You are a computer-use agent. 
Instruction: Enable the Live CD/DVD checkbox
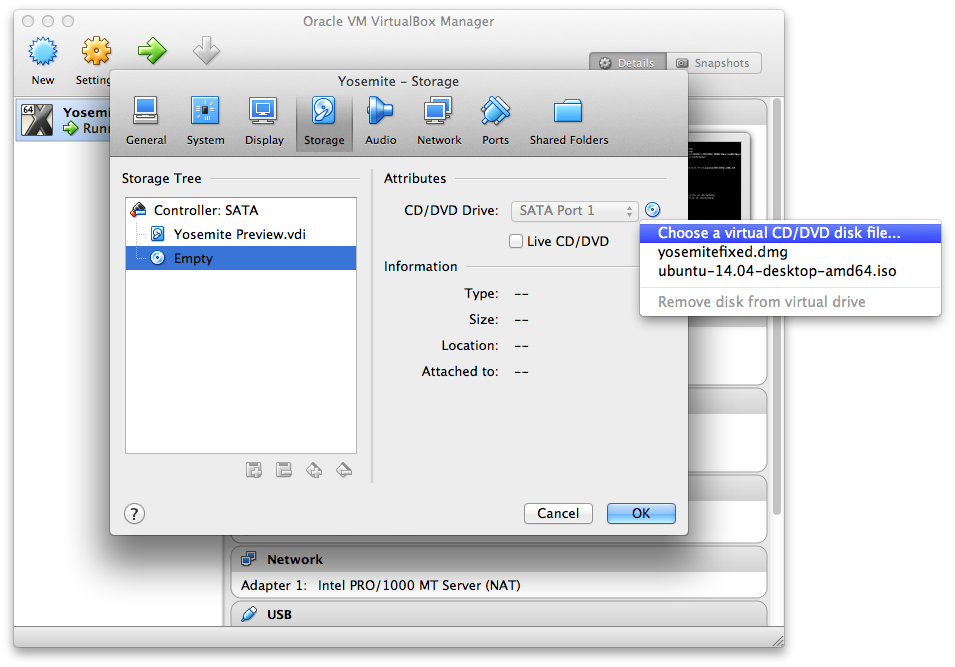[x=516, y=241]
